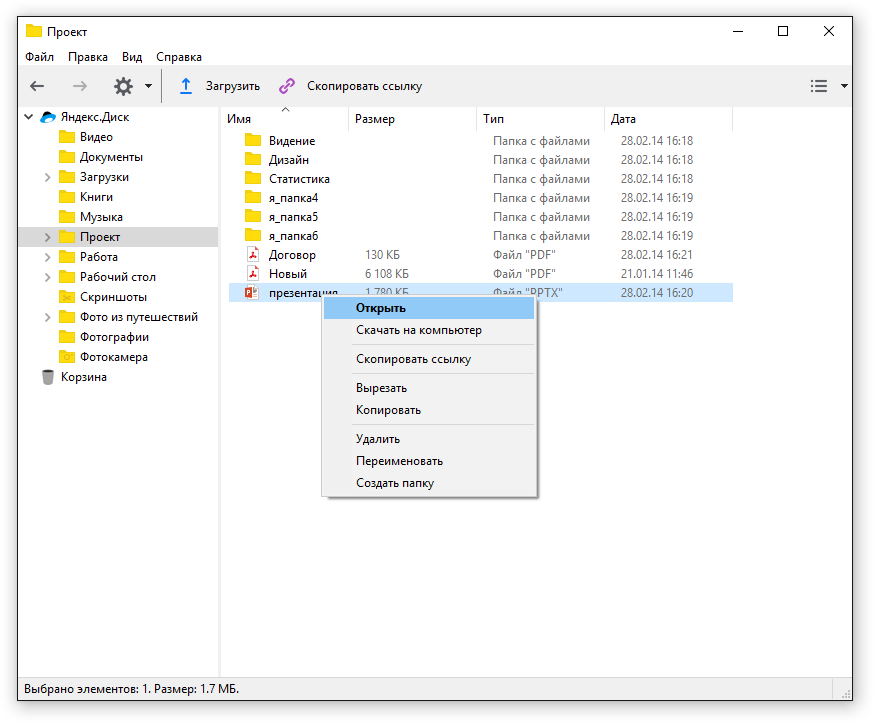Choose Создать папку in context menu
Viewport: 874px width, 723px height.
coord(429,483)
